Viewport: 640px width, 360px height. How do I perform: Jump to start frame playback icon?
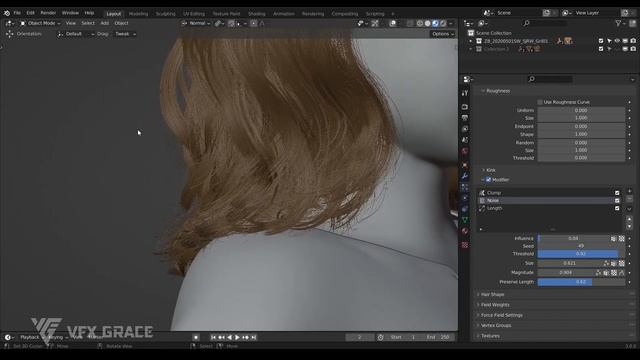coord(213,338)
